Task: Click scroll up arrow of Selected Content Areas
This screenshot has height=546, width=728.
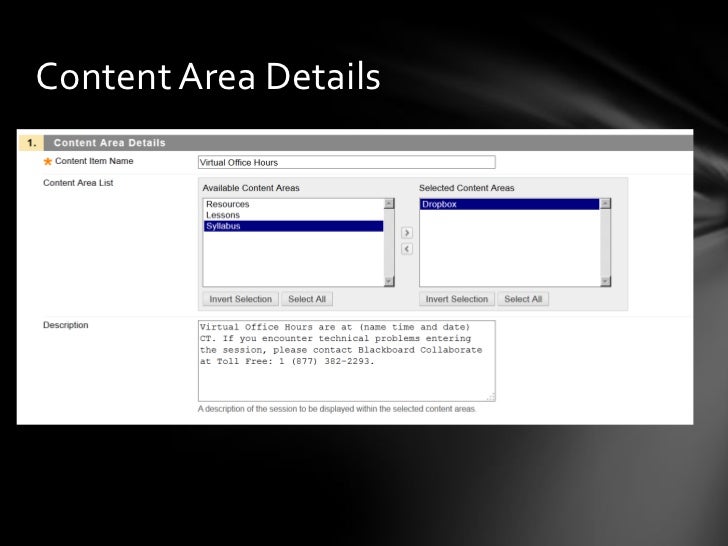Action: click(605, 203)
